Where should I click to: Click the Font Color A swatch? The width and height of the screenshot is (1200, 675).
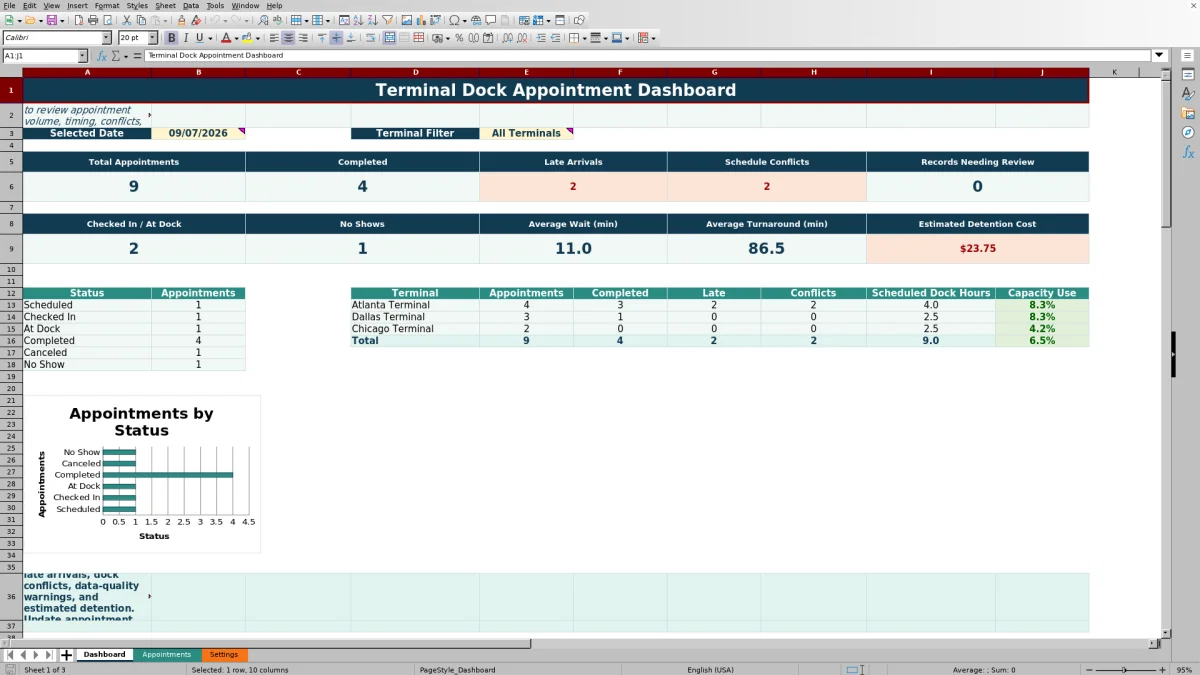coord(226,38)
